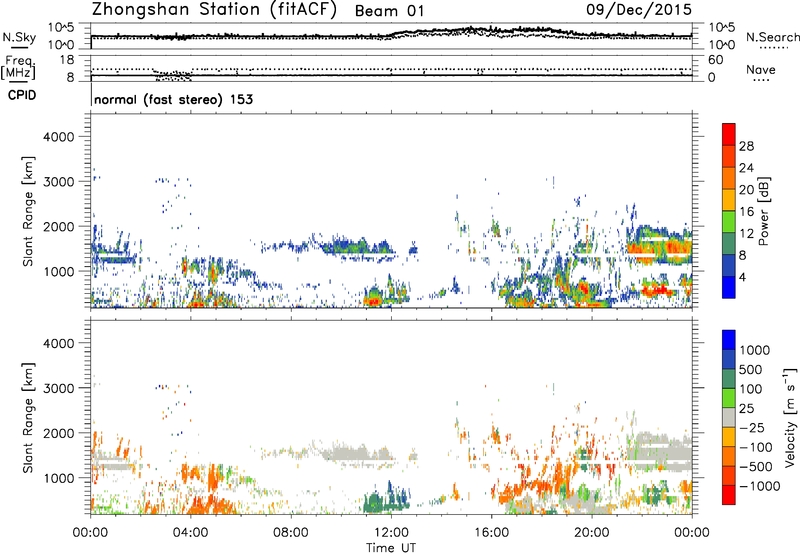
Task: Click the "-1000" value on Velocity colorbar
Action: [760, 486]
